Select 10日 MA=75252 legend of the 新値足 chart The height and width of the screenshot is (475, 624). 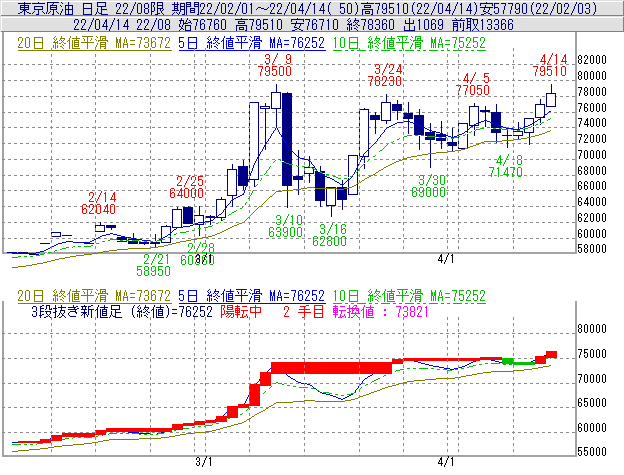[409, 296]
